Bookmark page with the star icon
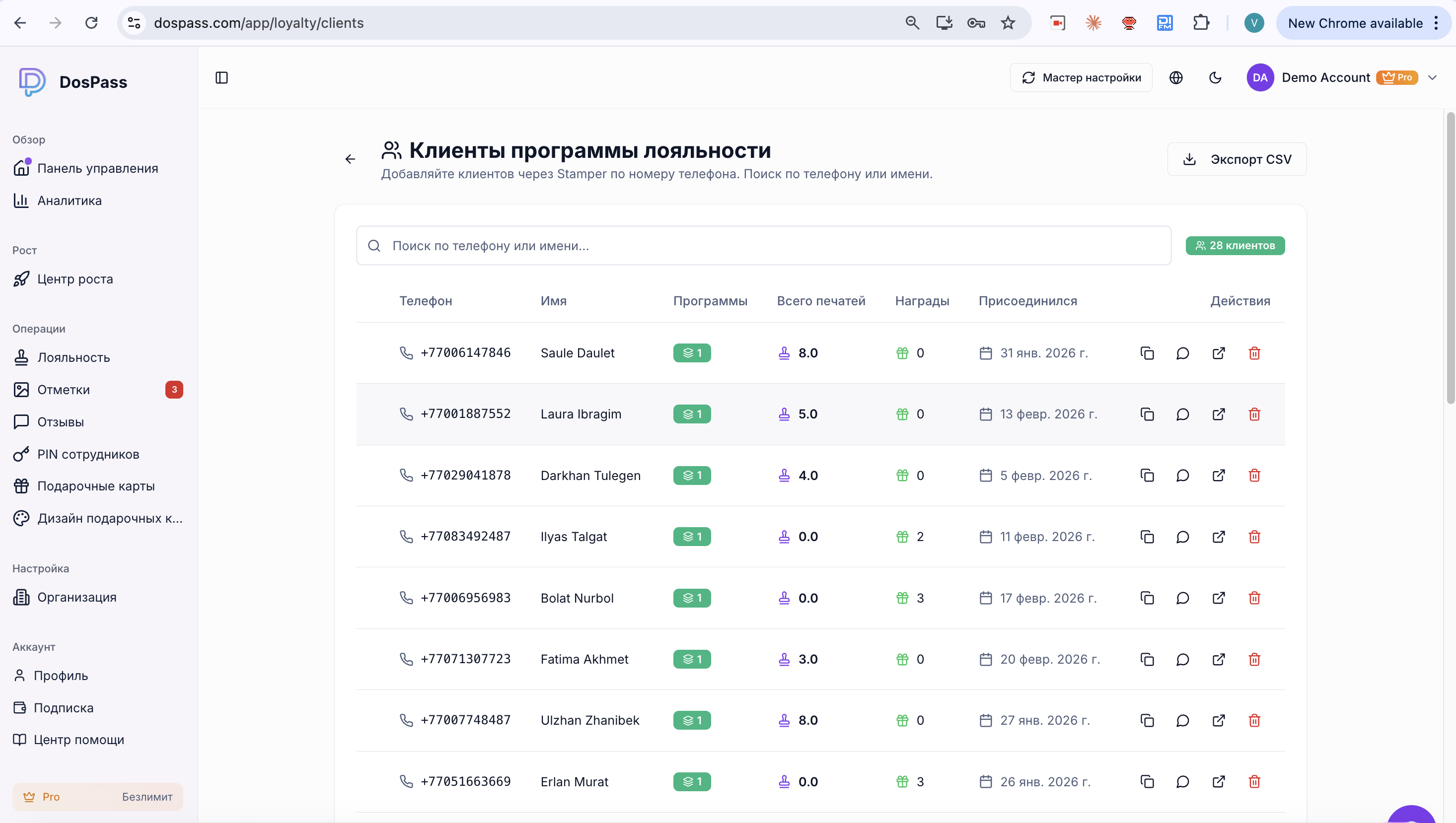1456x823 pixels. tap(1008, 23)
